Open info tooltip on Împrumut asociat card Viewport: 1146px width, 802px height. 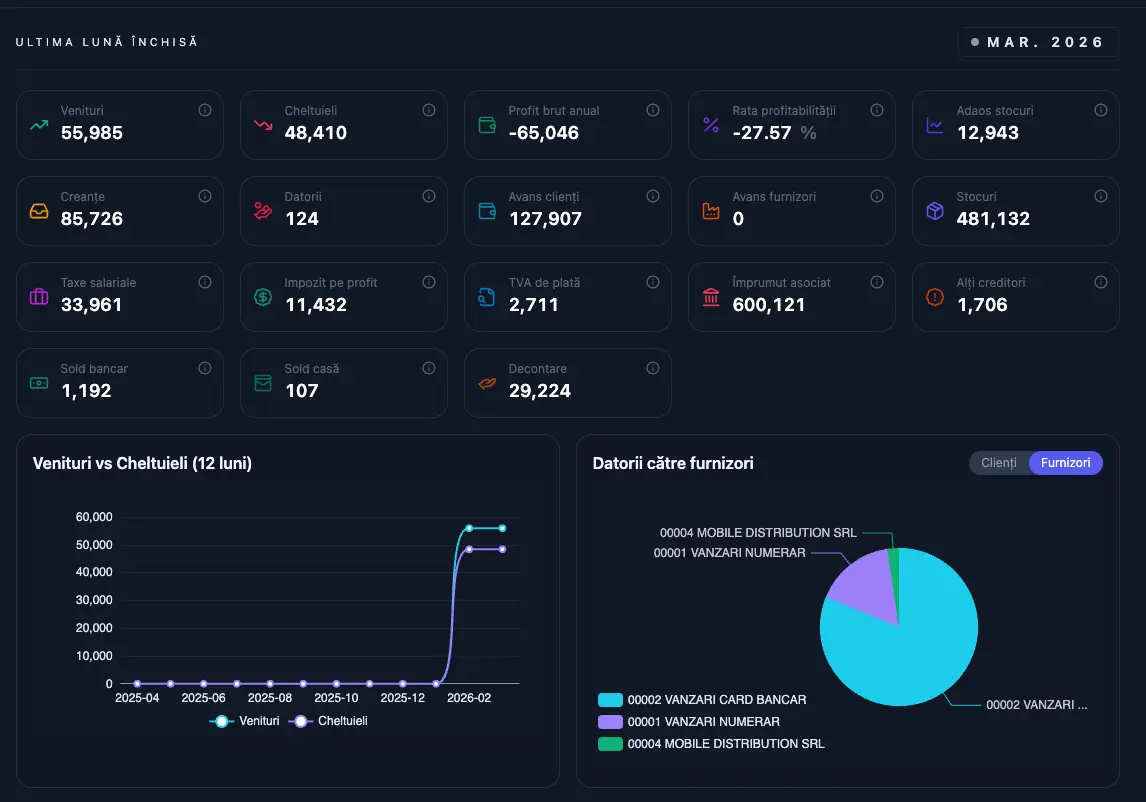[x=877, y=282]
